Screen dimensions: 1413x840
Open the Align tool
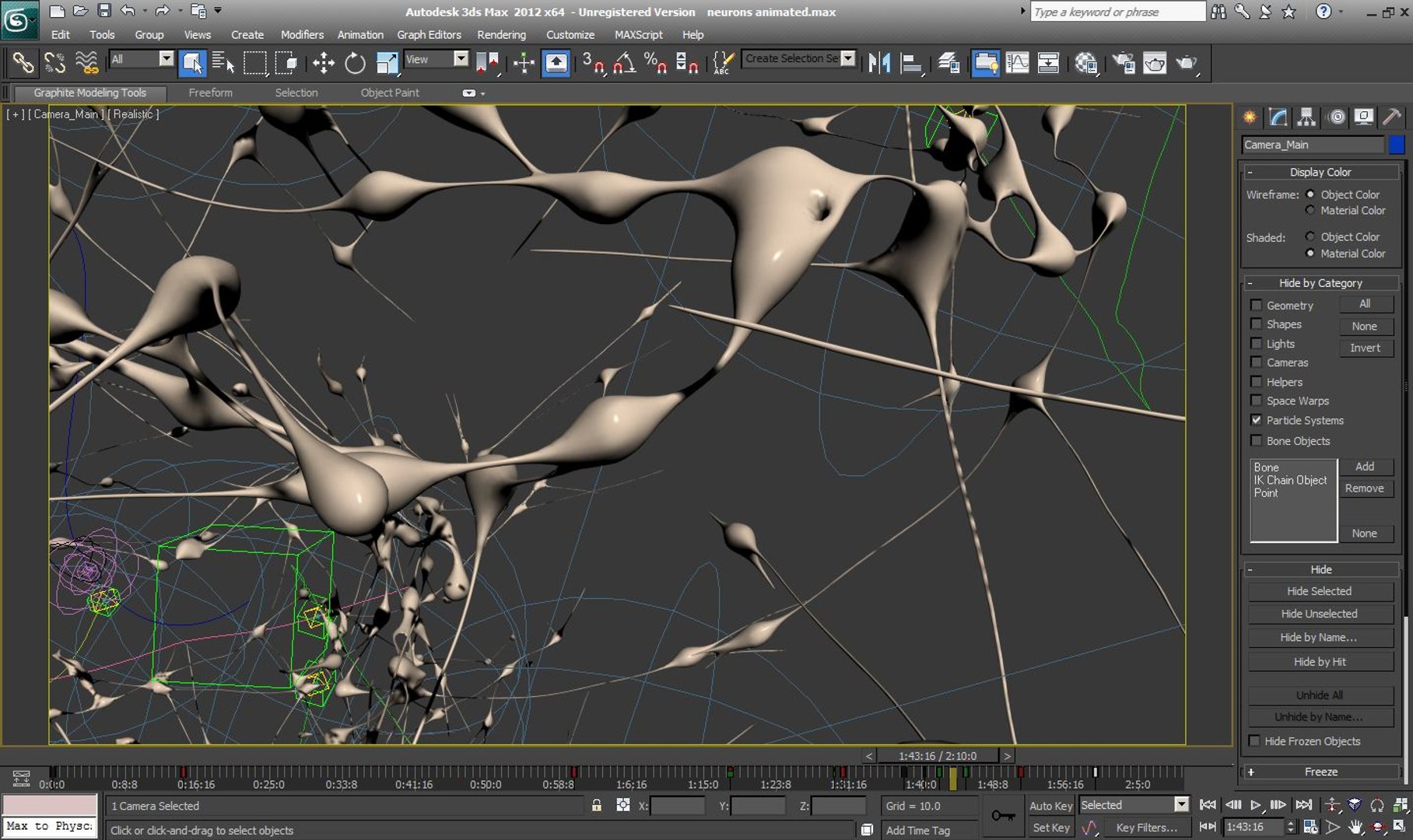tap(911, 62)
